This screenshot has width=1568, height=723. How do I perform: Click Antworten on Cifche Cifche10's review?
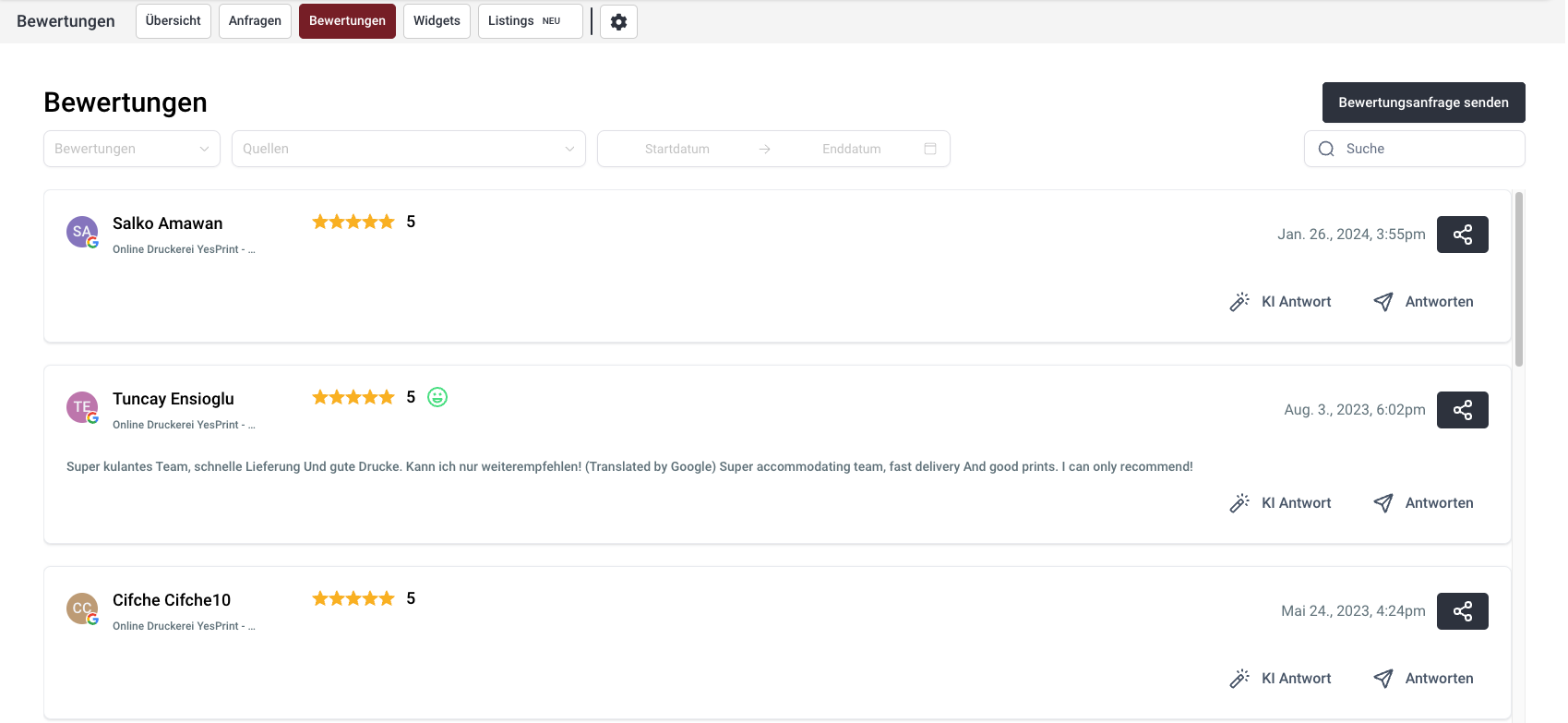[x=1423, y=679]
